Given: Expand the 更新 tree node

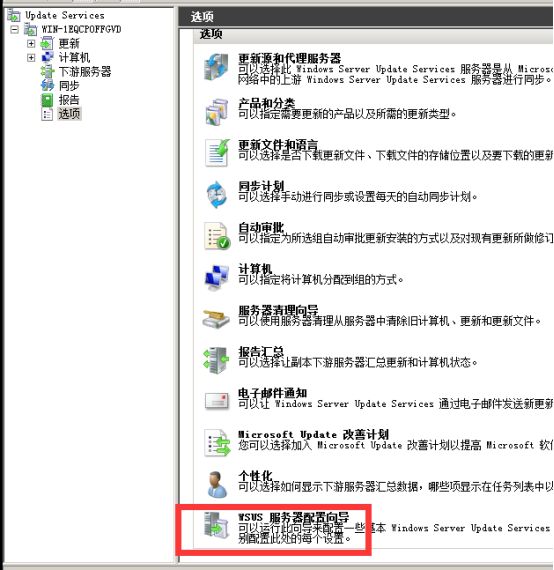Looking at the screenshot, I should 31,44.
